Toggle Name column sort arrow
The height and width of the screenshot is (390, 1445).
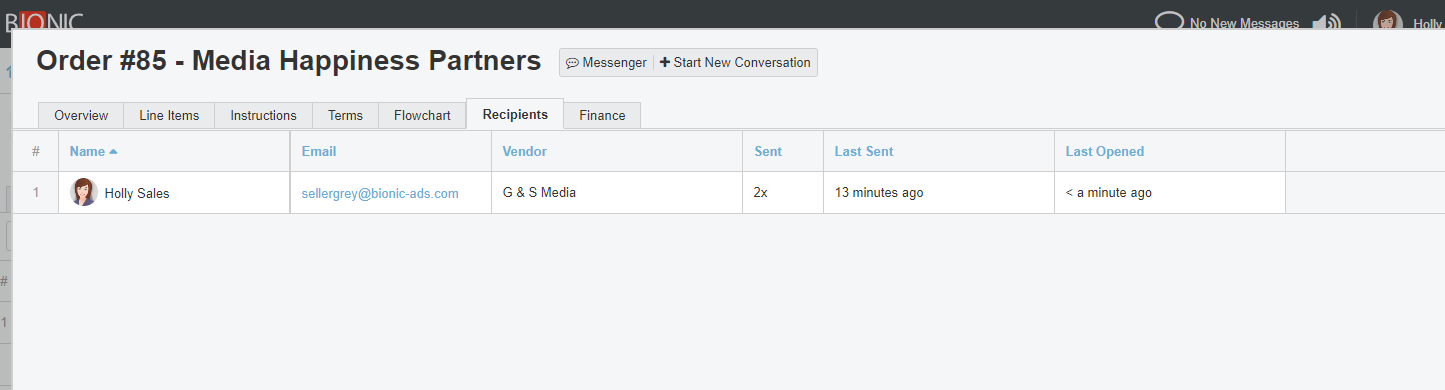tap(113, 152)
